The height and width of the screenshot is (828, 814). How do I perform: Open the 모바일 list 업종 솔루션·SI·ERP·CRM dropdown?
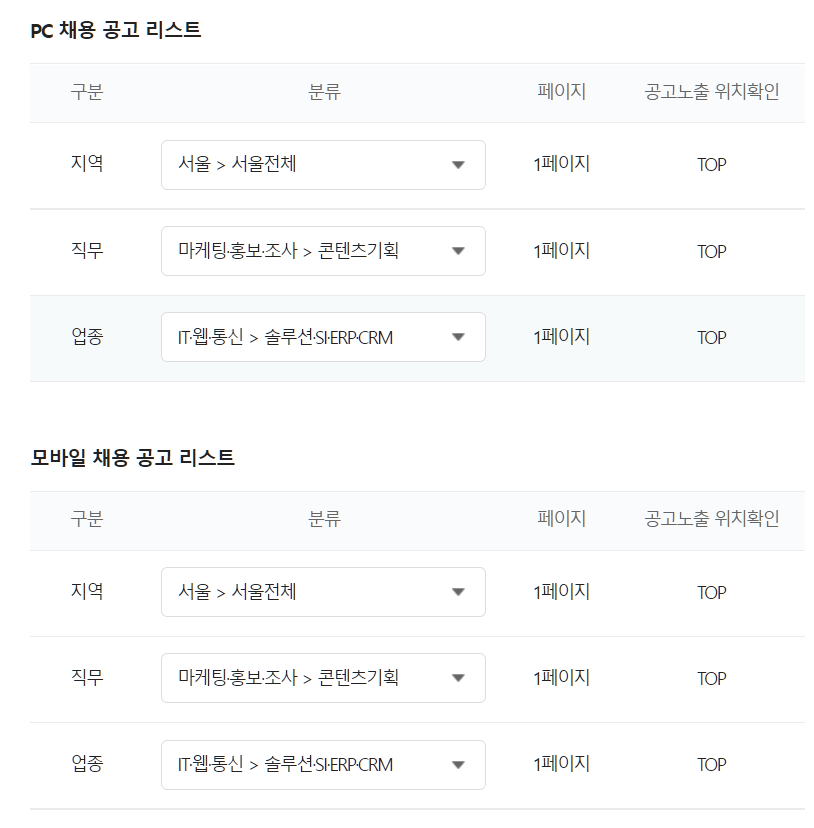323,765
